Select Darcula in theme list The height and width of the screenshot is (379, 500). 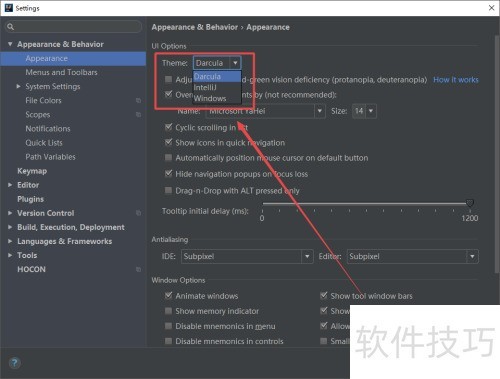pos(217,76)
